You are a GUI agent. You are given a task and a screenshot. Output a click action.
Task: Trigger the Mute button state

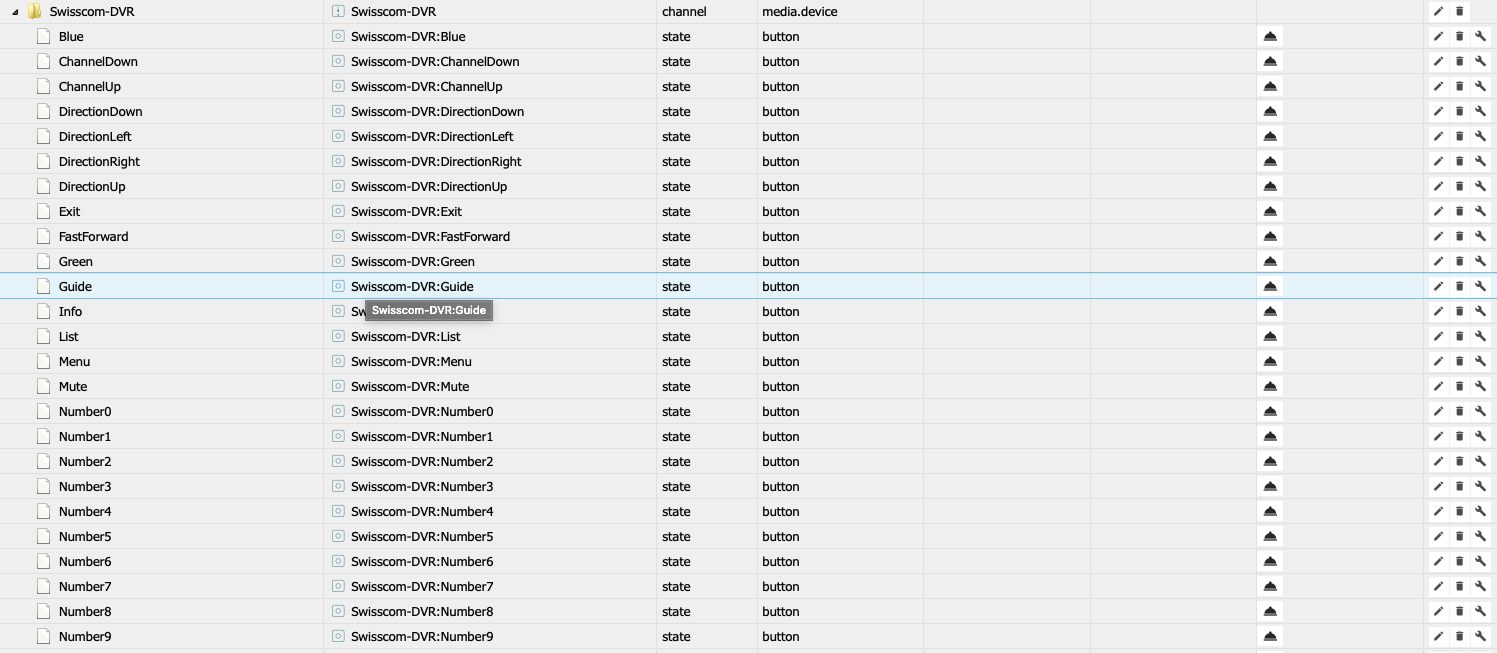1270,386
